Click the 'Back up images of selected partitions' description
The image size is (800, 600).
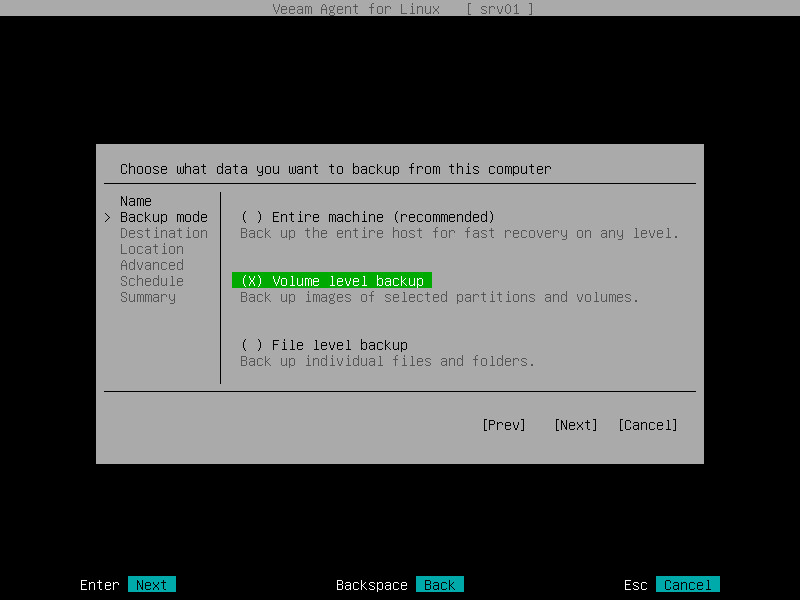point(439,297)
